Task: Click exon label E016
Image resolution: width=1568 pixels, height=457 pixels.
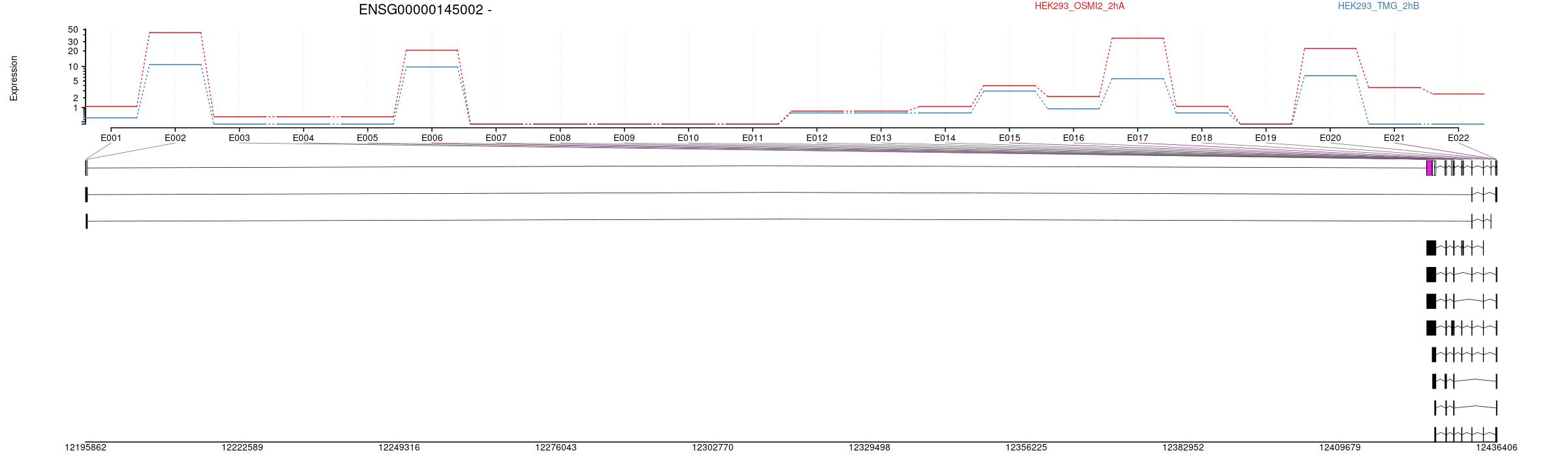Action: coord(1073,138)
